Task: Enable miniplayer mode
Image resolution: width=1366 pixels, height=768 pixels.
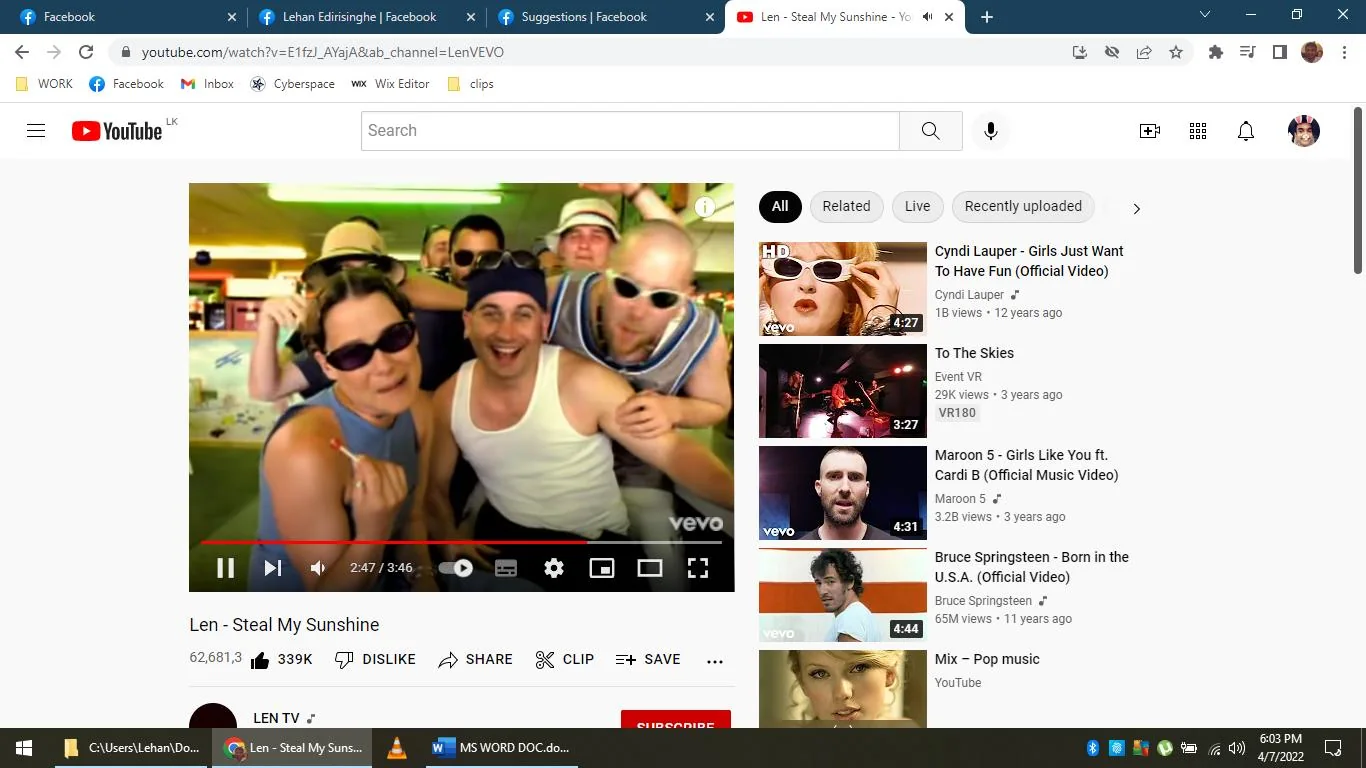Action: pos(602,568)
